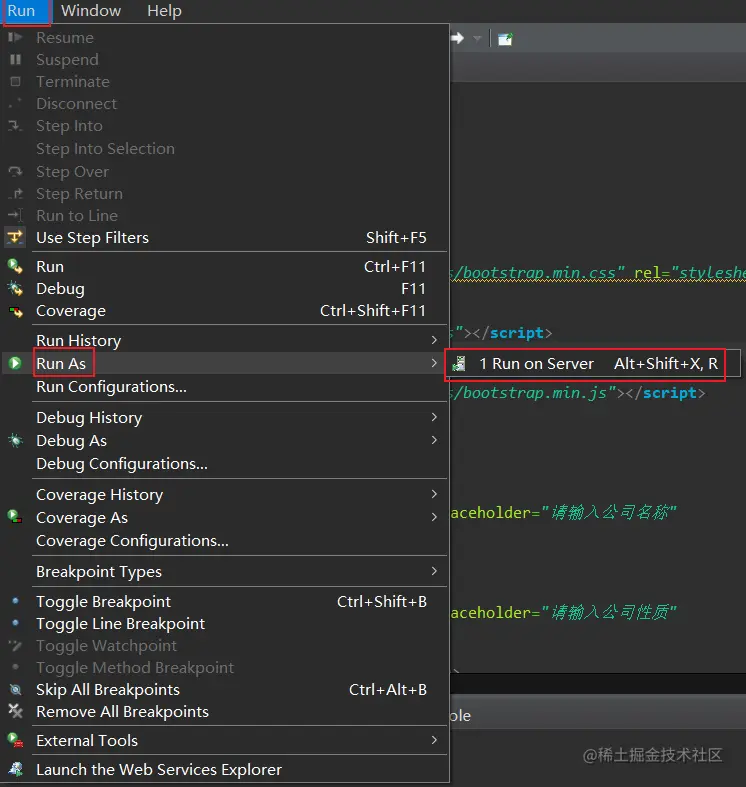Expand the Coverage As submenu arrow
This screenshot has width=746, height=787.
point(434,517)
